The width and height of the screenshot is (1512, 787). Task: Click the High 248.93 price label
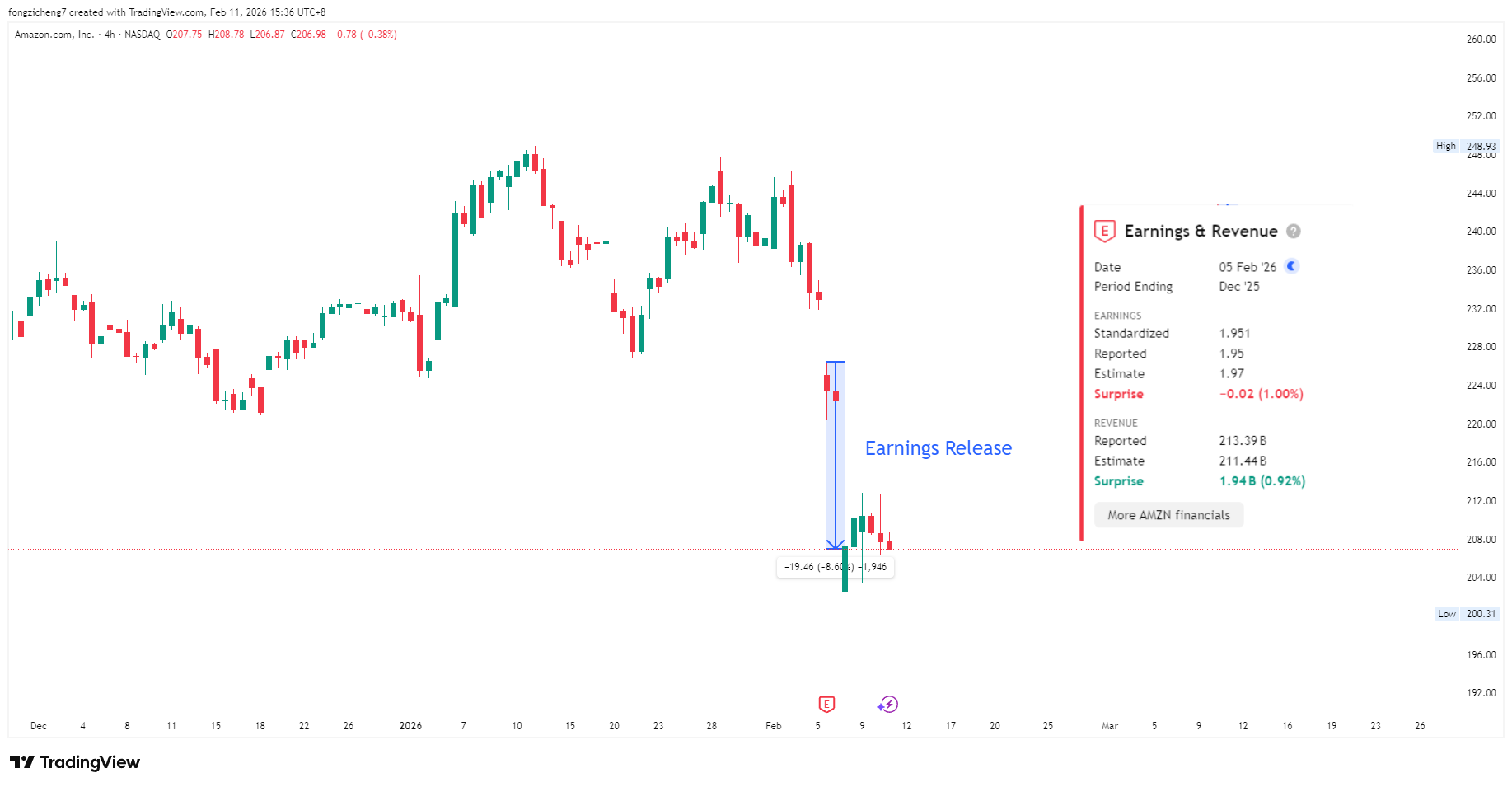[x=1467, y=146]
